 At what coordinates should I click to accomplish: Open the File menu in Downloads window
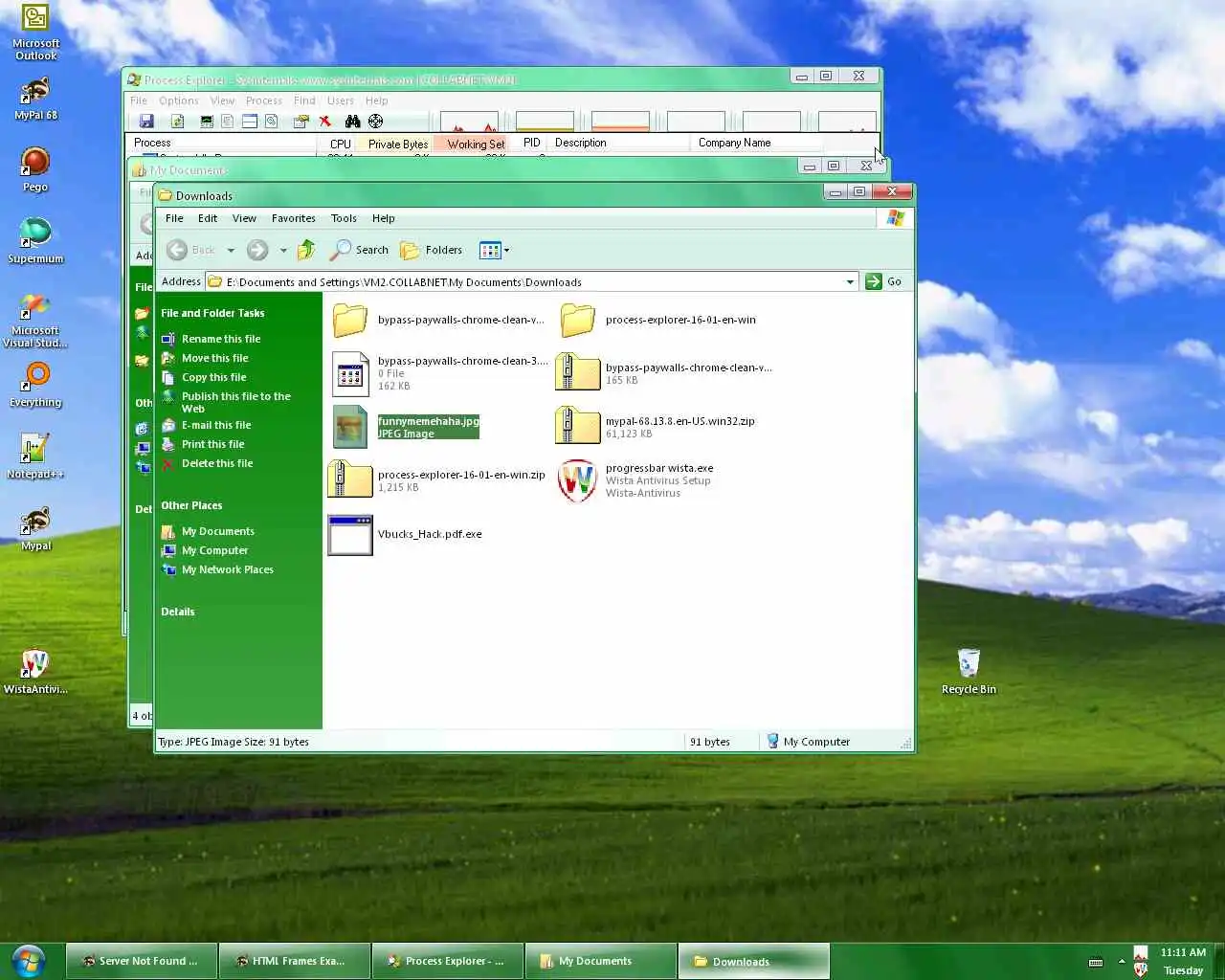[174, 218]
